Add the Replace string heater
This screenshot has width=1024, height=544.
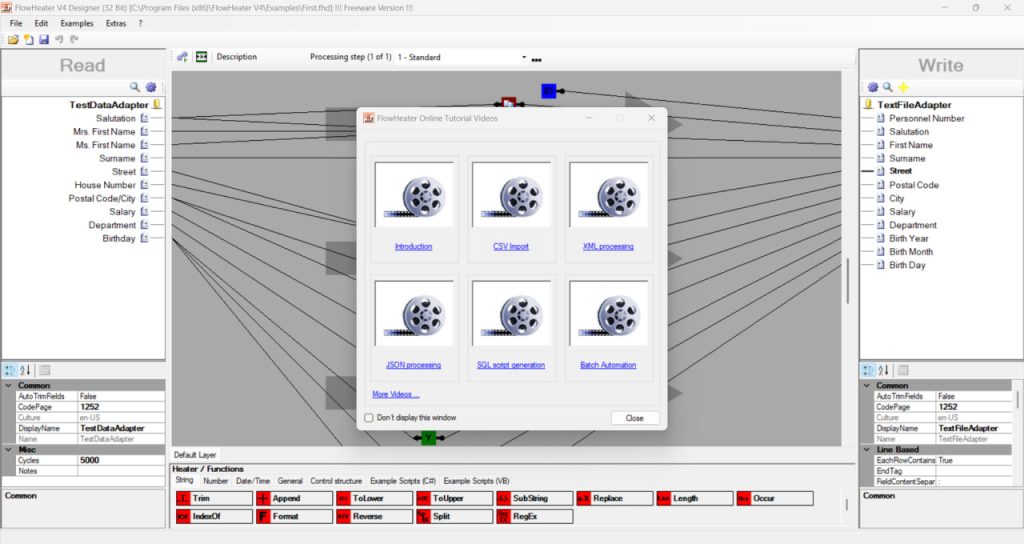(x=615, y=498)
